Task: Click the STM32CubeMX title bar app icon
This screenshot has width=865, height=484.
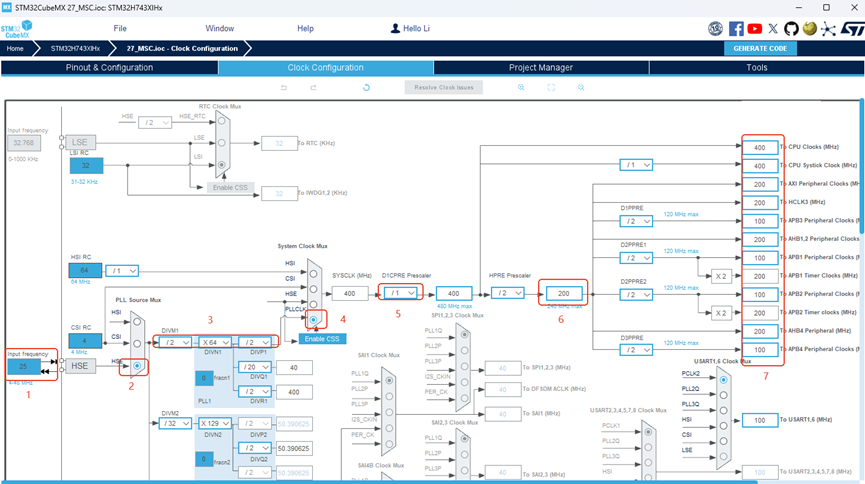Action: point(7,8)
